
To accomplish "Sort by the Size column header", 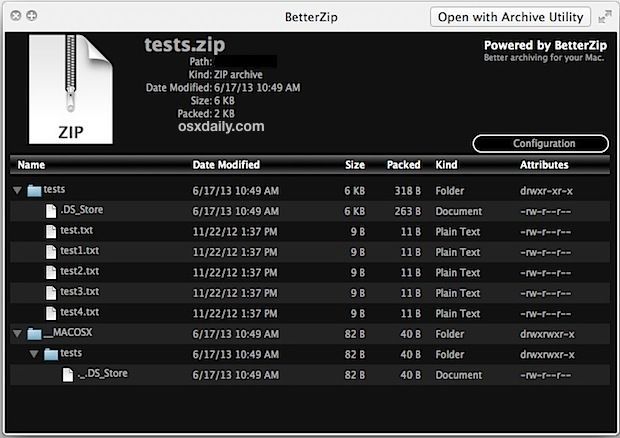I will pyautogui.click(x=355, y=165).
